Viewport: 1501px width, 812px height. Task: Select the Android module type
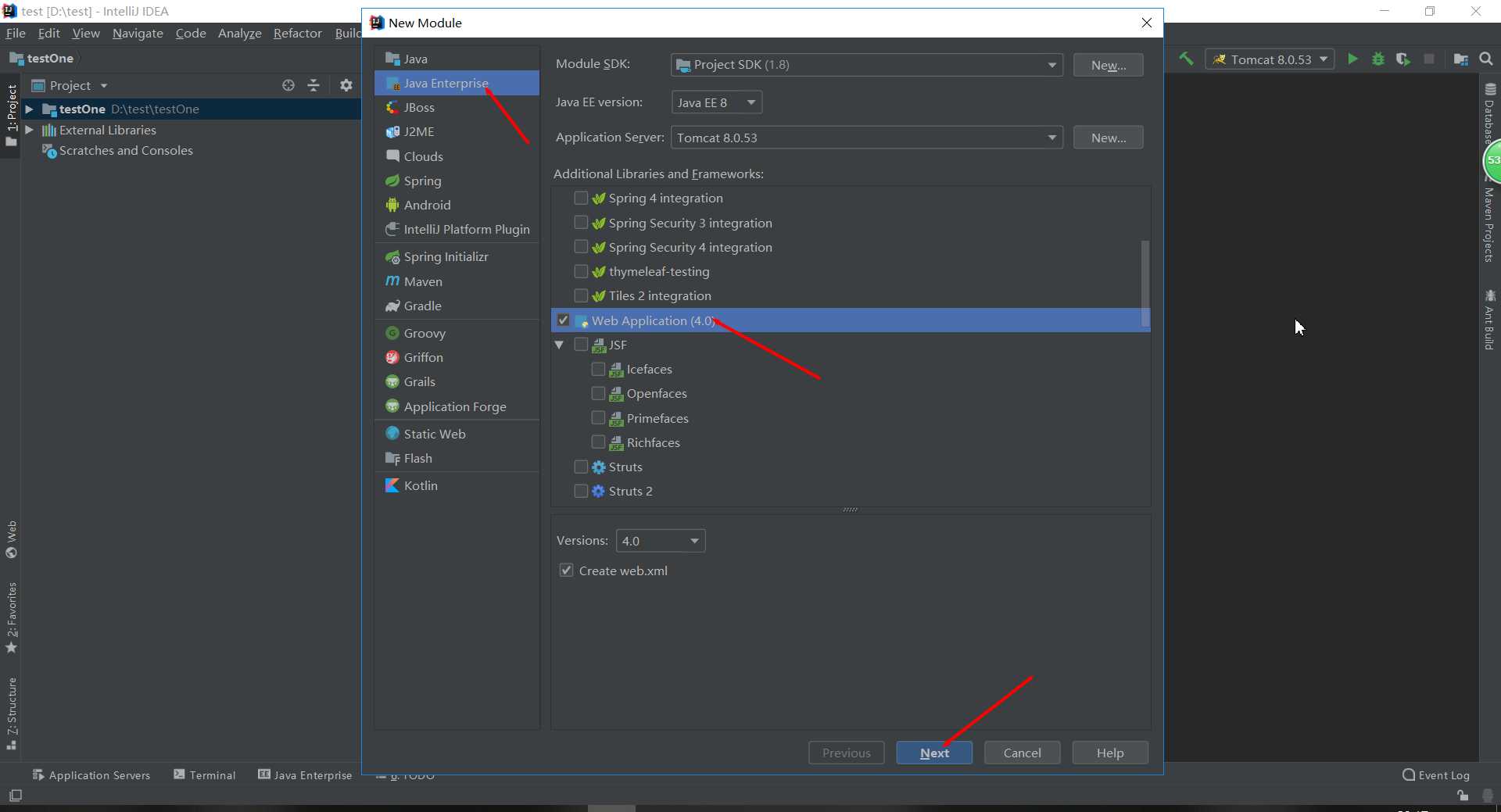pyautogui.click(x=457, y=205)
